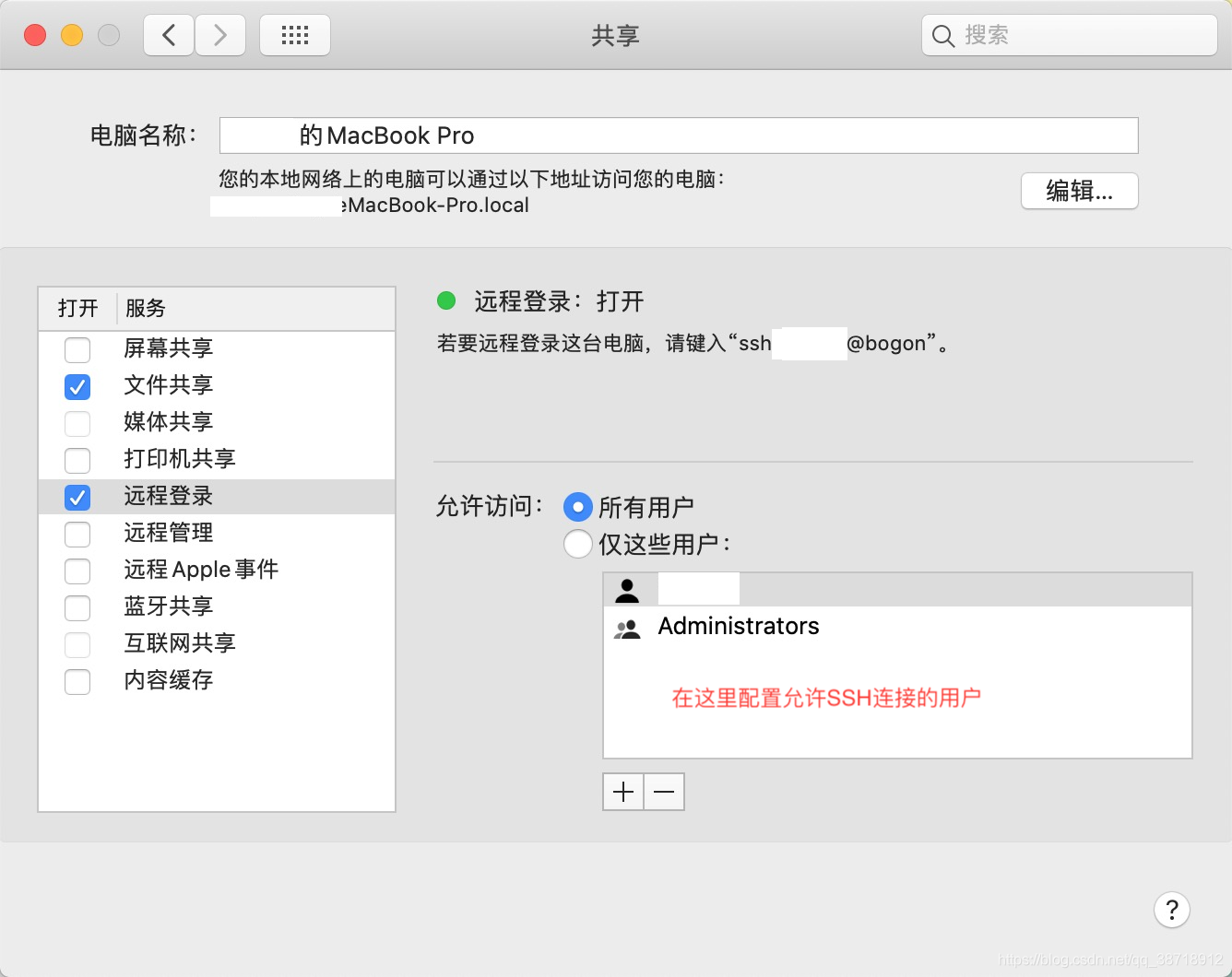This screenshot has height=977, width=1232.
Task: Enable the 远程管理 checkbox
Action: pos(77,534)
